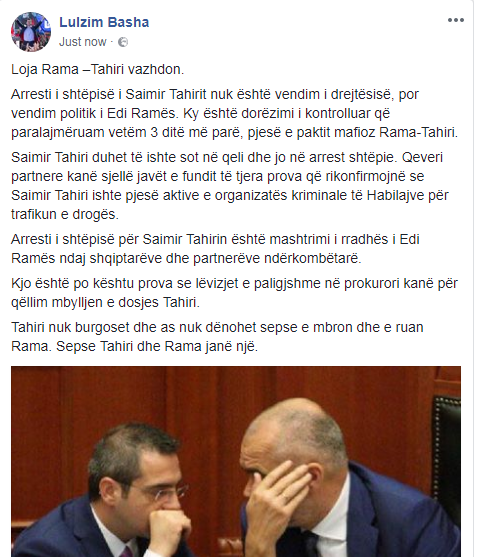The height and width of the screenshot is (557, 477).
Task: Click paragraph starting 'Saimir Tahiri duhet të ishte'
Action: pos(230,186)
